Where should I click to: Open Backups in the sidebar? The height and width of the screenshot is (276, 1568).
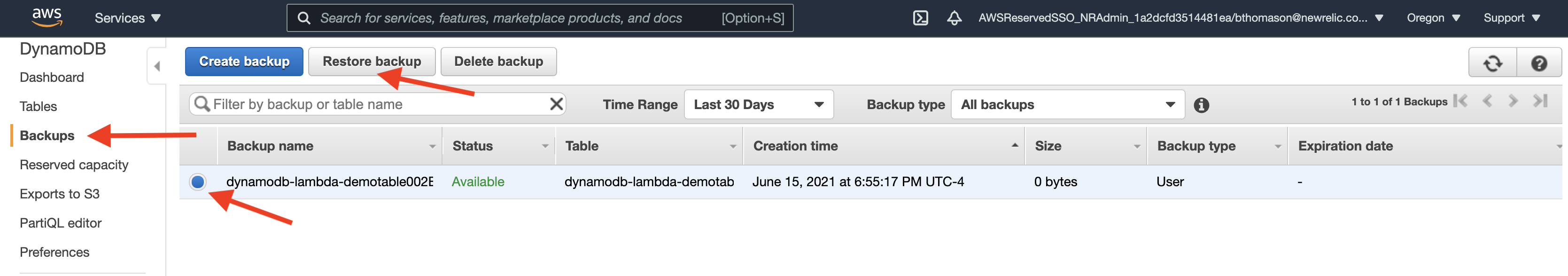point(47,135)
